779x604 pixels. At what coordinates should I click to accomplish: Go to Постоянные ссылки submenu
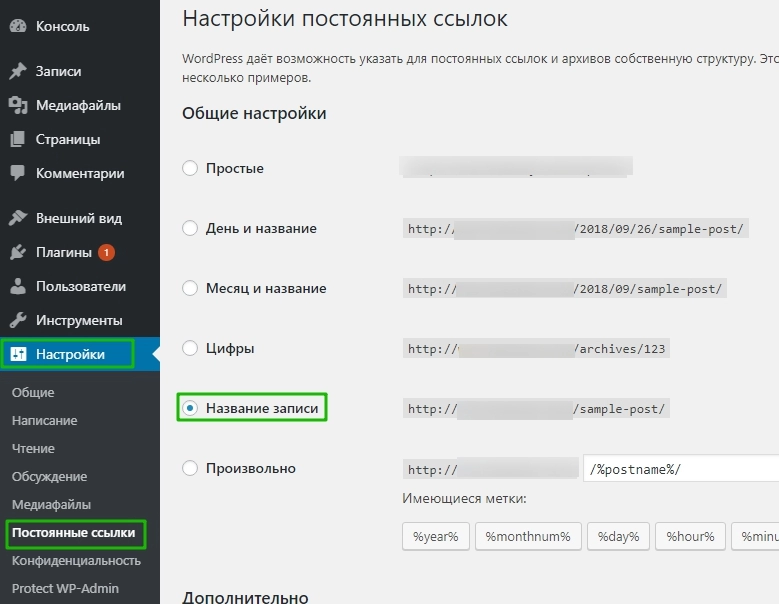74,532
